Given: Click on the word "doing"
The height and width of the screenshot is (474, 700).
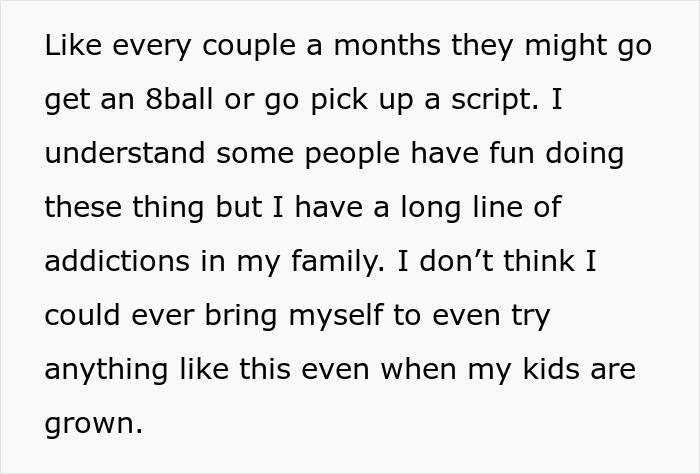Looking at the screenshot, I should [x=587, y=155].
